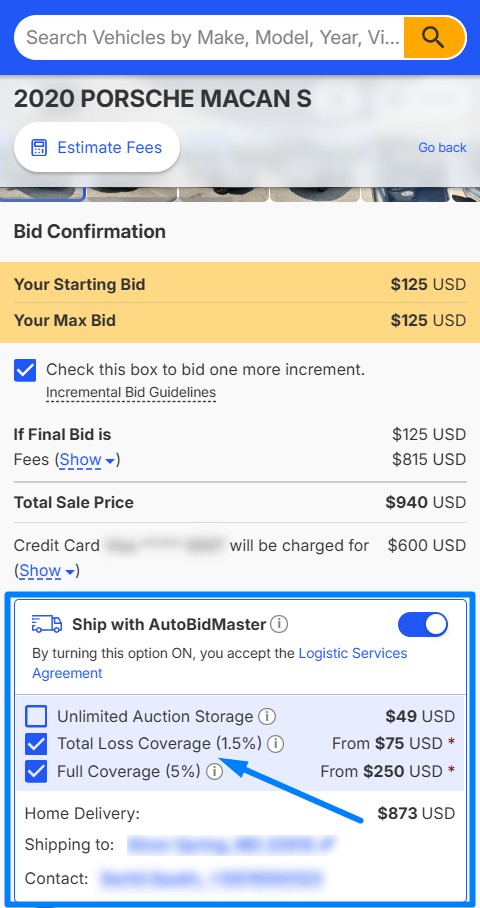Click the info icon beside Ship with AutoBidMaster
This screenshot has height=908, width=480.
click(x=279, y=624)
